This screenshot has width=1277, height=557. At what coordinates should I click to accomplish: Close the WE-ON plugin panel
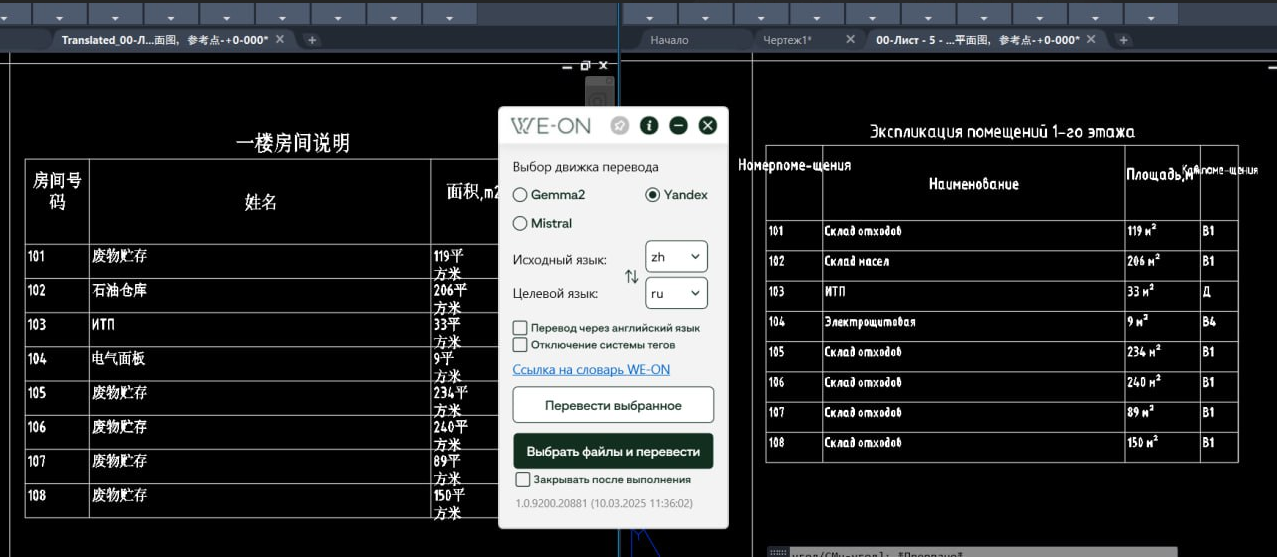point(708,125)
